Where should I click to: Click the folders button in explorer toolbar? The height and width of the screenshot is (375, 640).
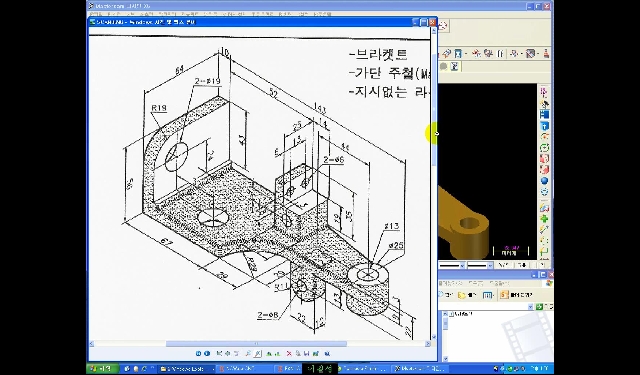(467, 295)
